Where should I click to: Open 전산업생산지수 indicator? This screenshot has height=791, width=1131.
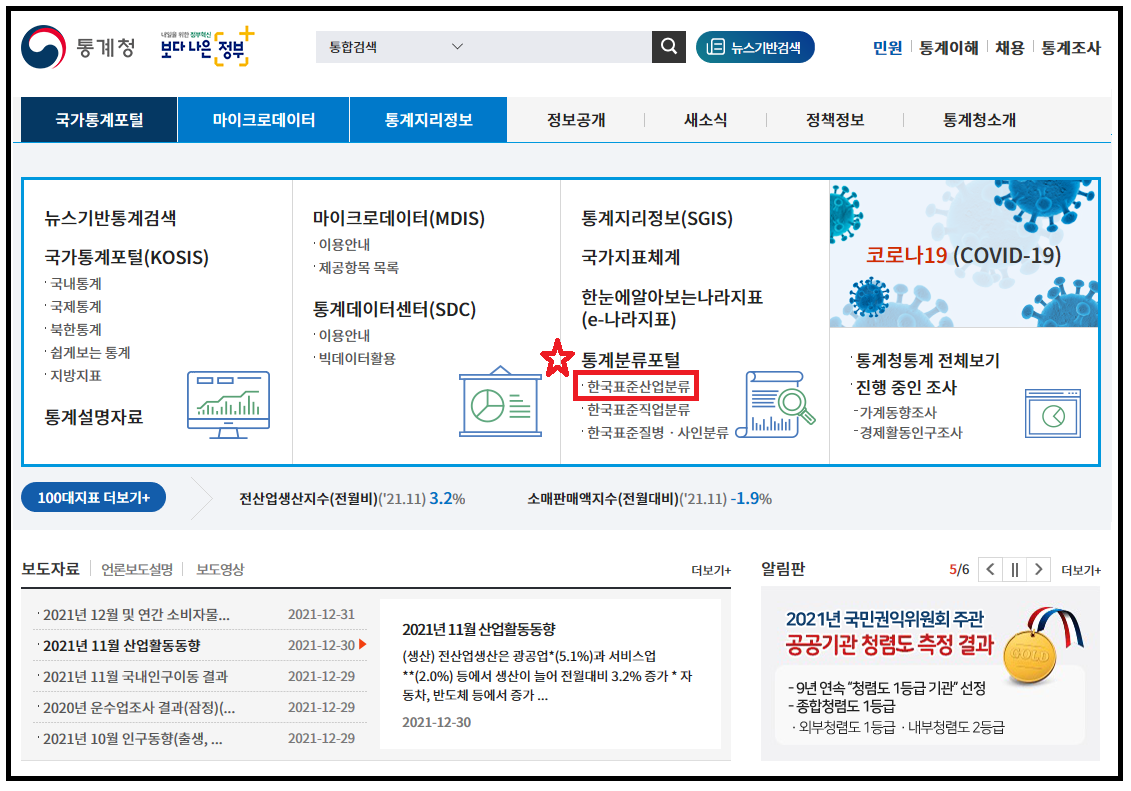click(x=352, y=498)
